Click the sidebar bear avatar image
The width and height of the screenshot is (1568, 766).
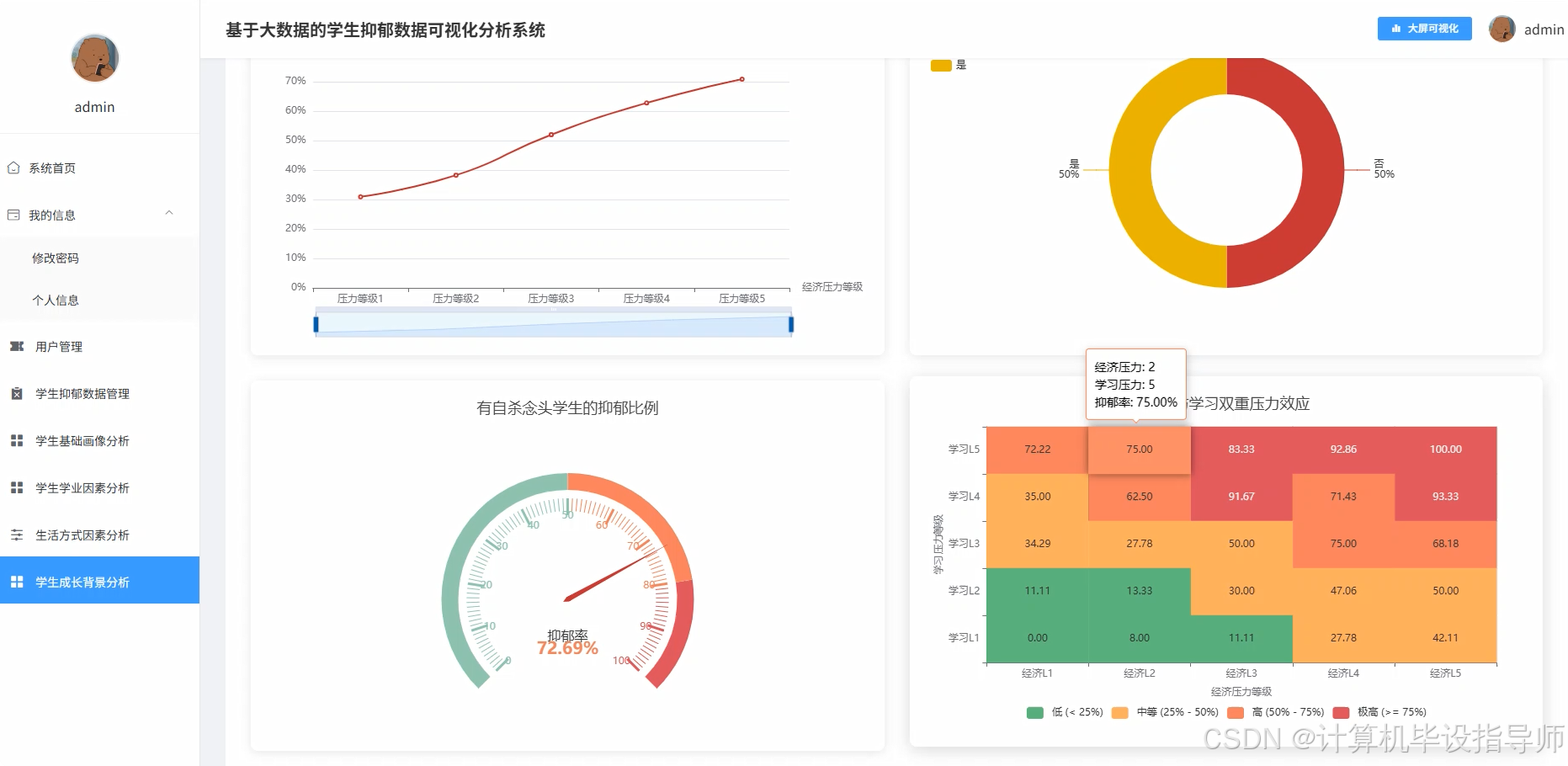(x=94, y=58)
